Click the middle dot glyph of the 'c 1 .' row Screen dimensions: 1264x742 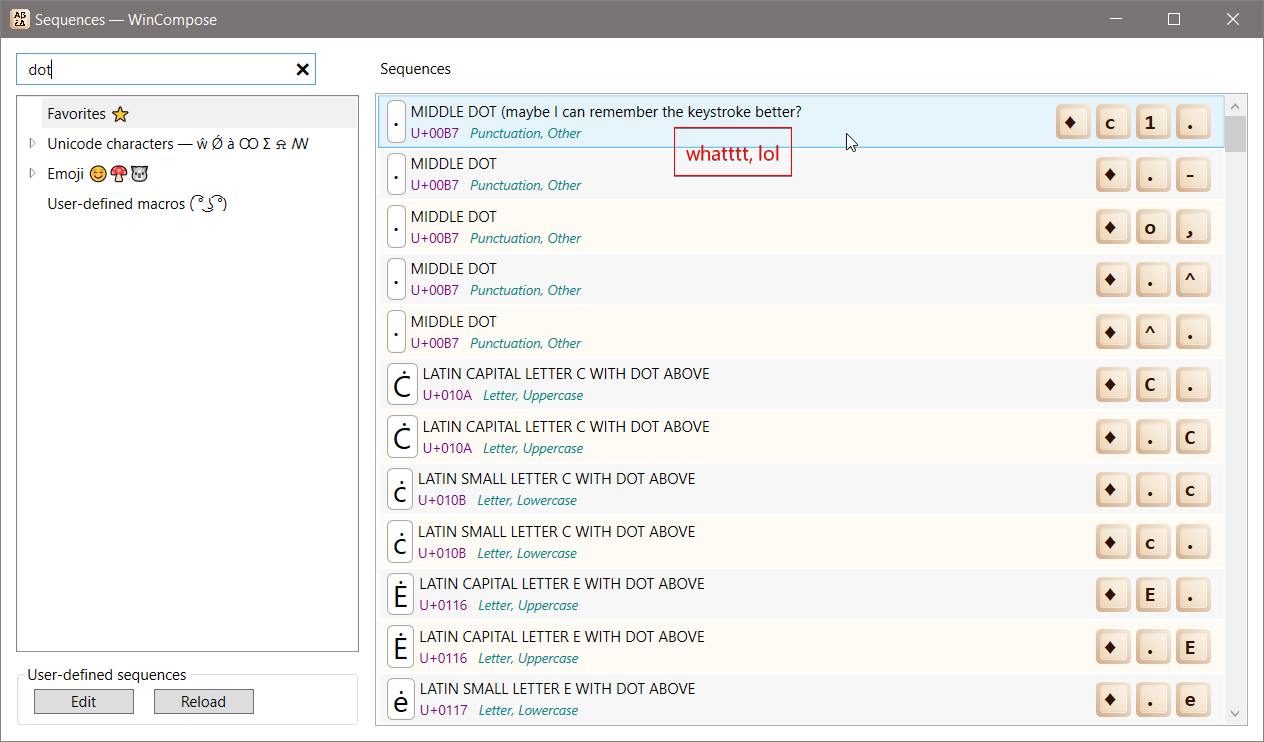tap(397, 122)
